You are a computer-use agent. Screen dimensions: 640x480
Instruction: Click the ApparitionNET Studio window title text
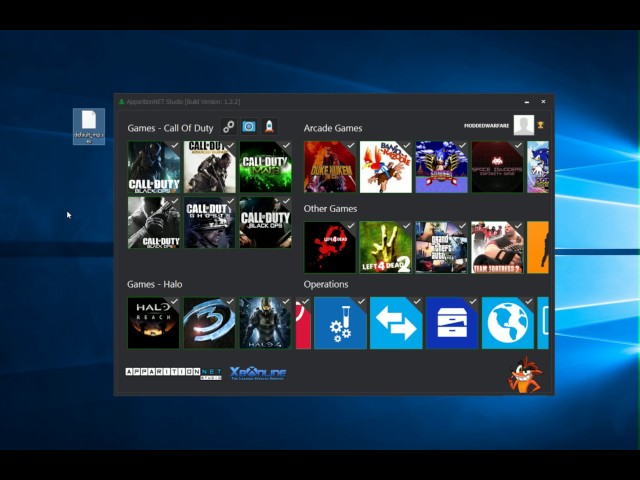[x=183, y=102]
